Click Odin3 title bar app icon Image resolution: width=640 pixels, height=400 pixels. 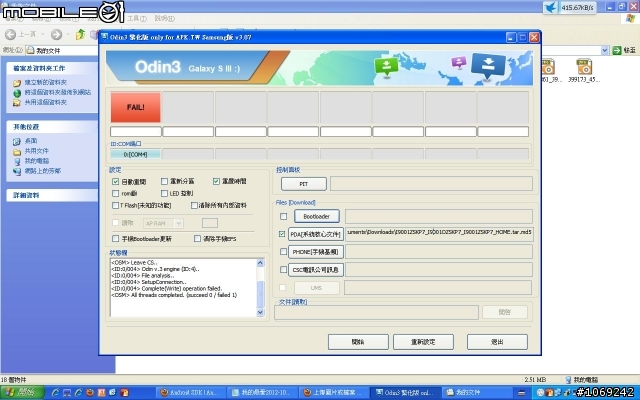pyautogui.click(x=104, y=37)
